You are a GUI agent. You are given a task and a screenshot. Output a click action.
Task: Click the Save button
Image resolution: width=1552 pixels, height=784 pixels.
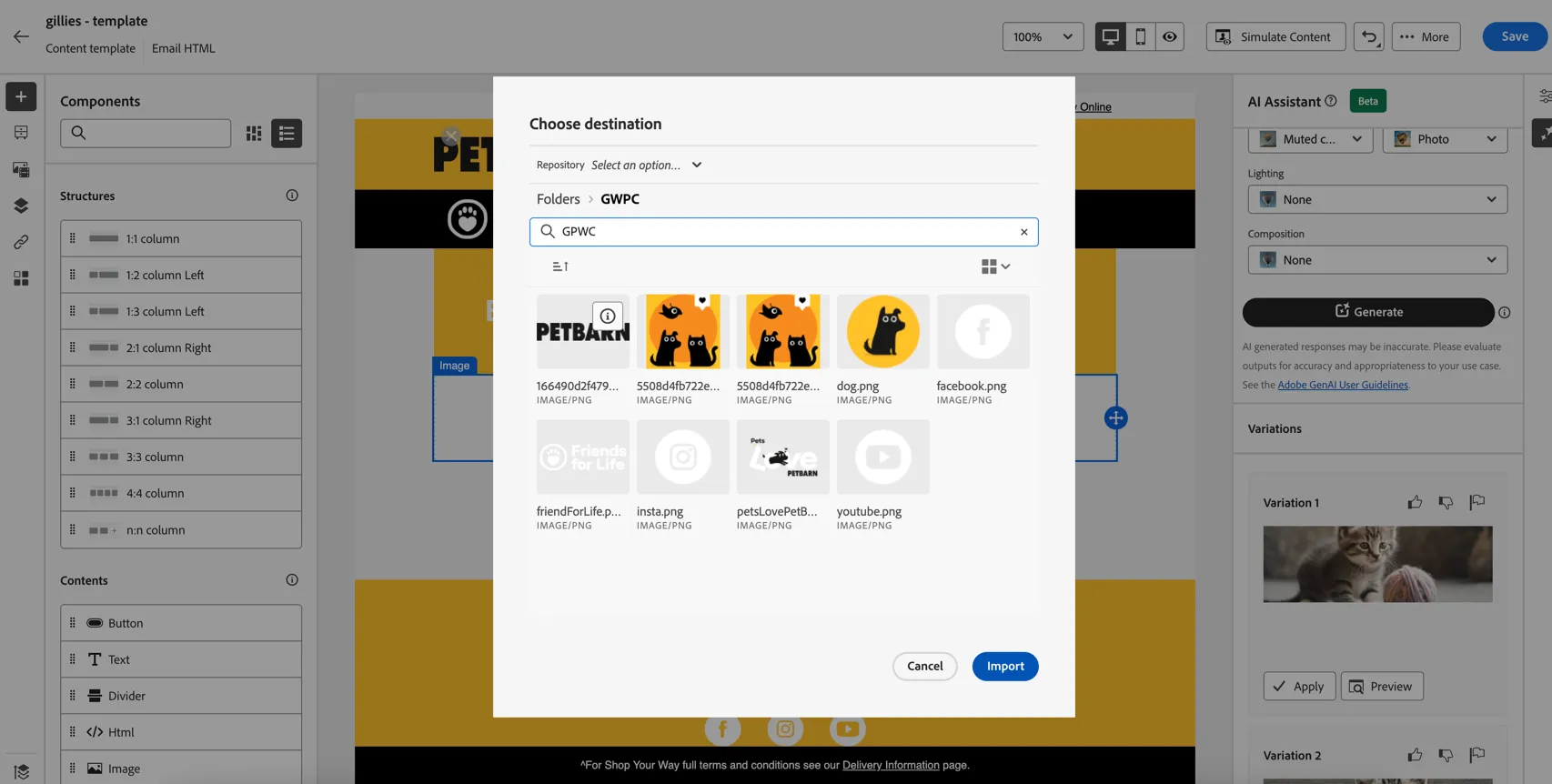point(1515,36)
